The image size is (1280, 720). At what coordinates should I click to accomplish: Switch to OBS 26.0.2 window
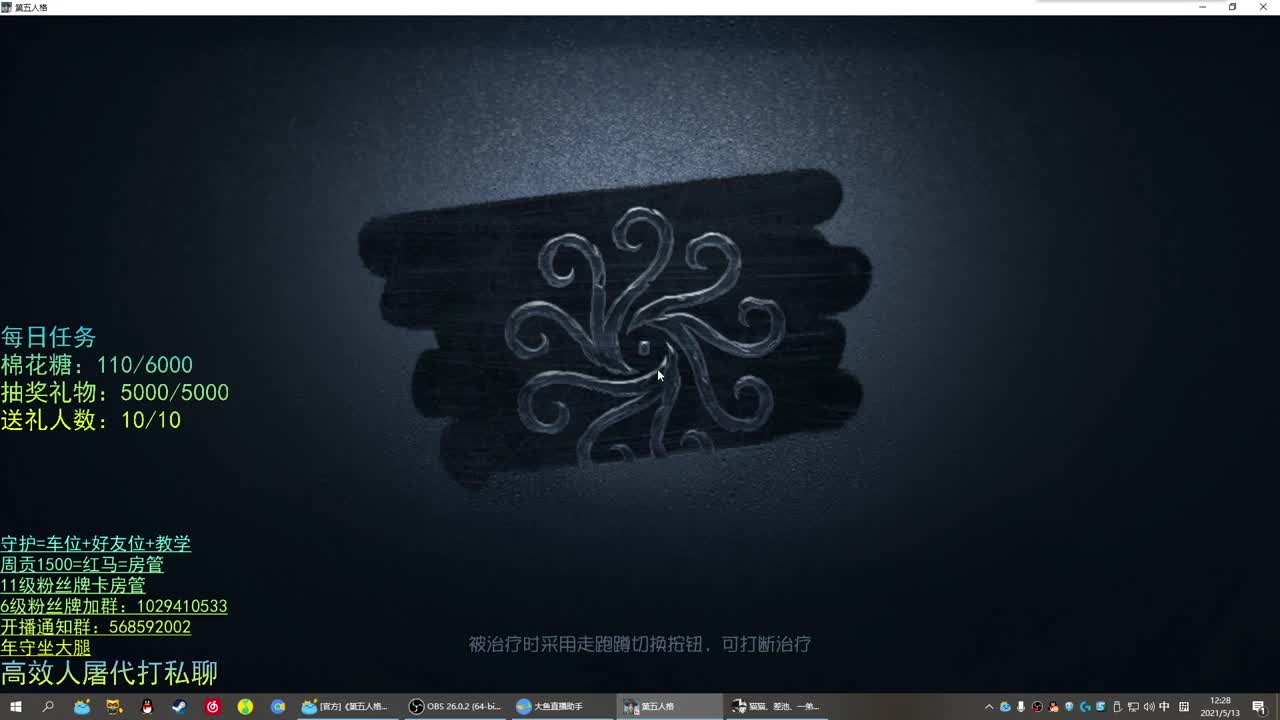point(455,707)
